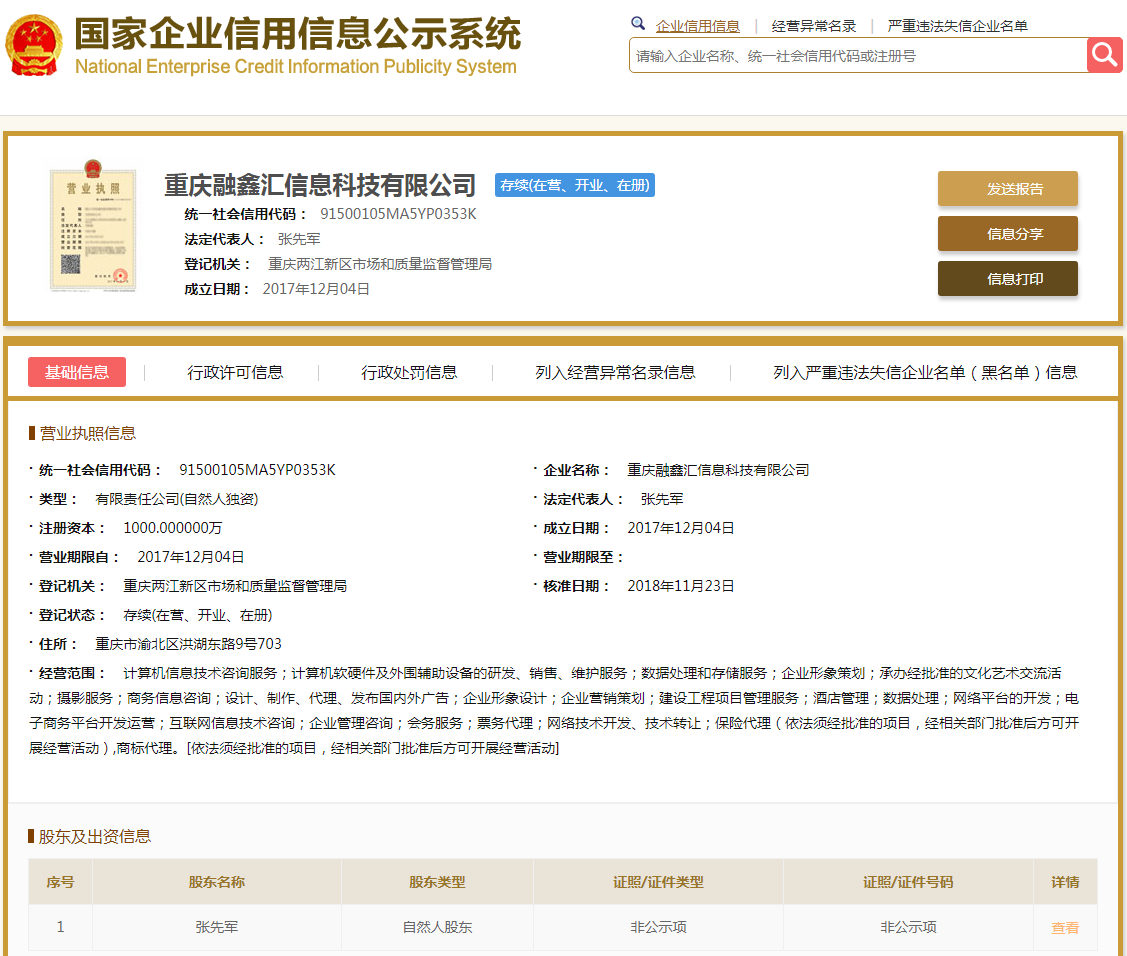
Task: Click the small magnifier icon beside 企业信用信息
Action: click(x=638, y=24)
